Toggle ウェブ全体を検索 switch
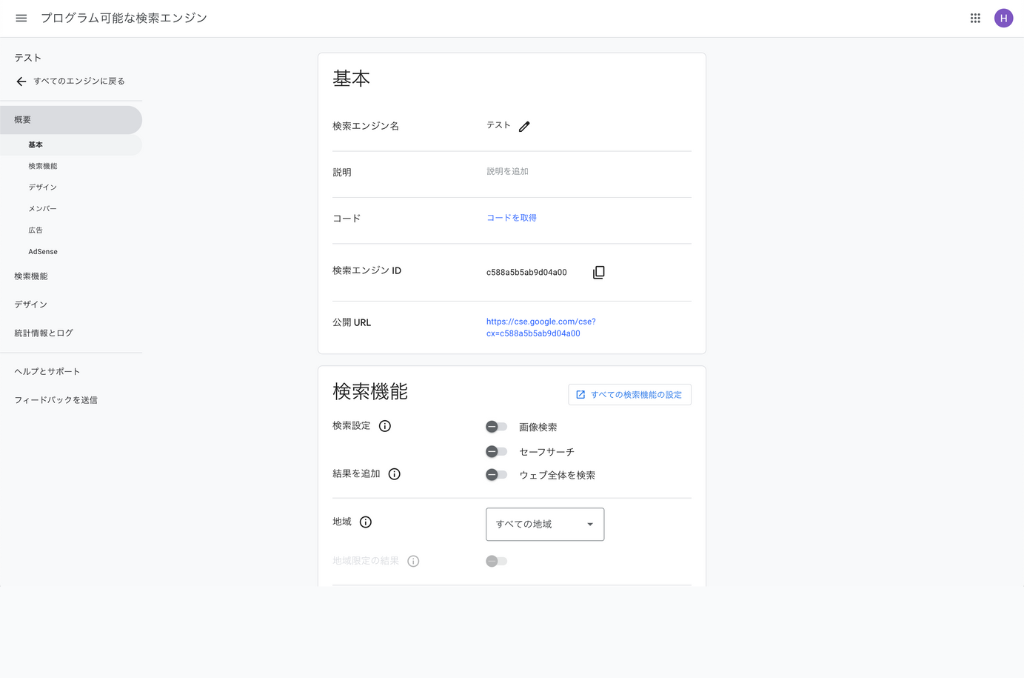 coord(496,475)
